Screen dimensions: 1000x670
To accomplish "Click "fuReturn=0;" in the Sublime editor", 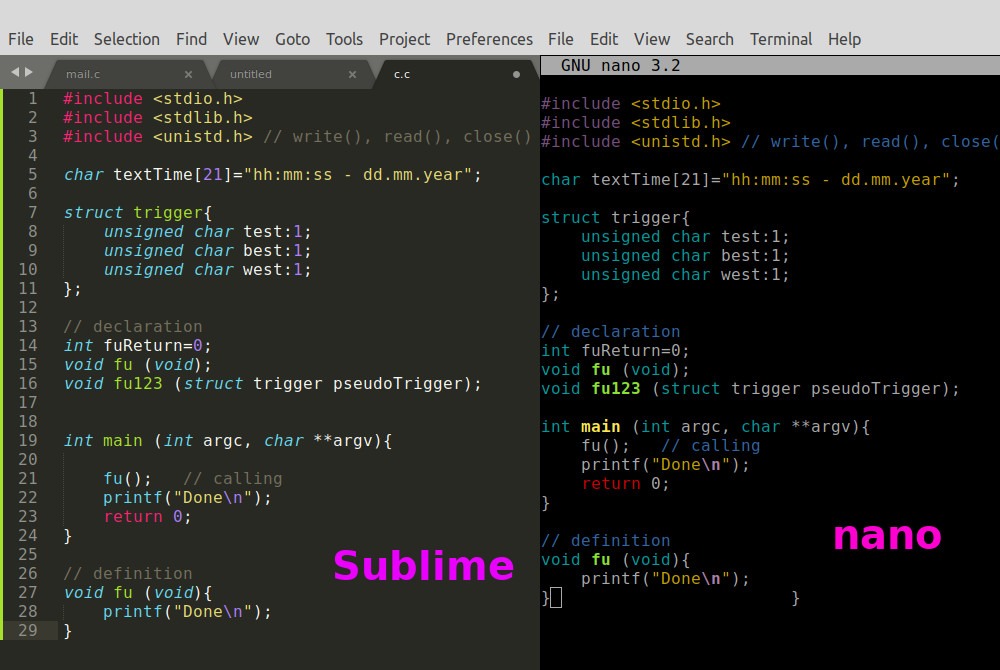I will (158, 346).
